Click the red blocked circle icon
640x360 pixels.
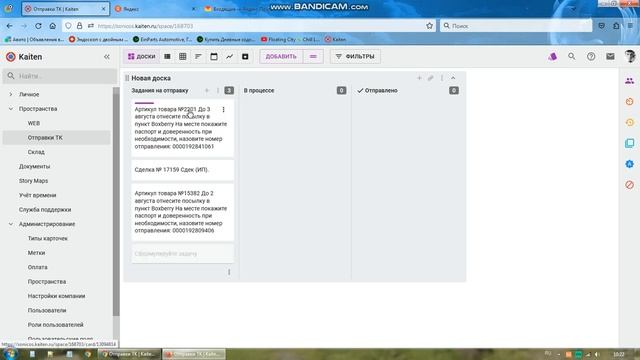(x=629, y=185)
